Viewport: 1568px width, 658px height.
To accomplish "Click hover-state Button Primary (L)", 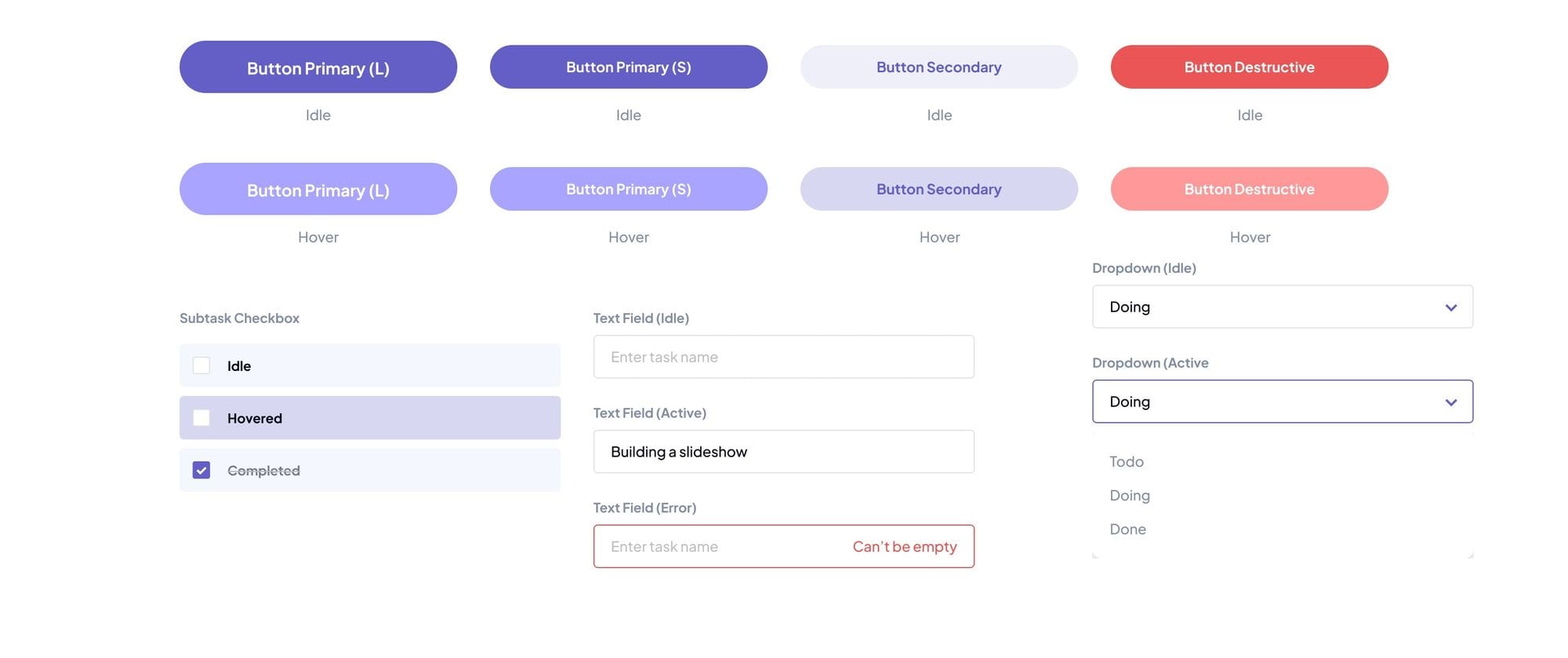I will click(x=318, y=190).
